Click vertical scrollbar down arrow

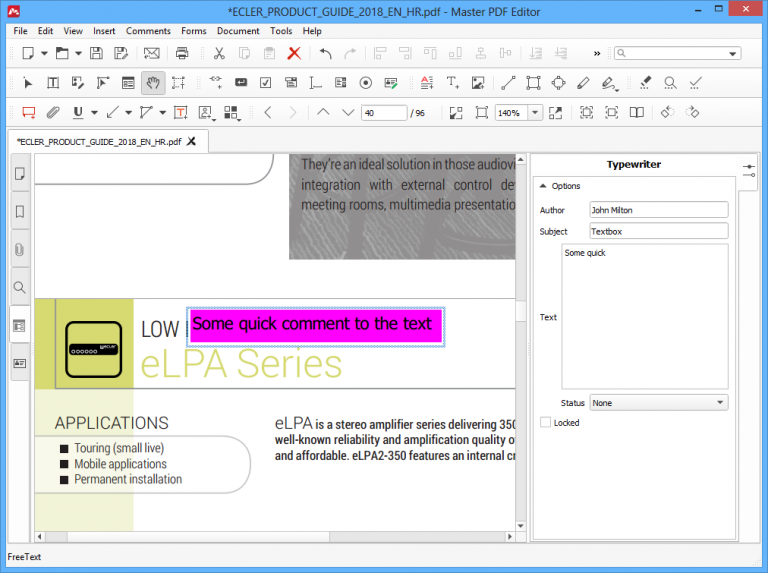click(521, 526)
